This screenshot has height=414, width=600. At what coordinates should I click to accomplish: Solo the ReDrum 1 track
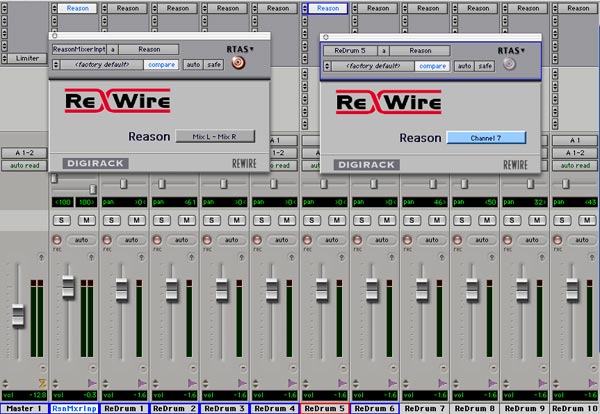[111, 220]
